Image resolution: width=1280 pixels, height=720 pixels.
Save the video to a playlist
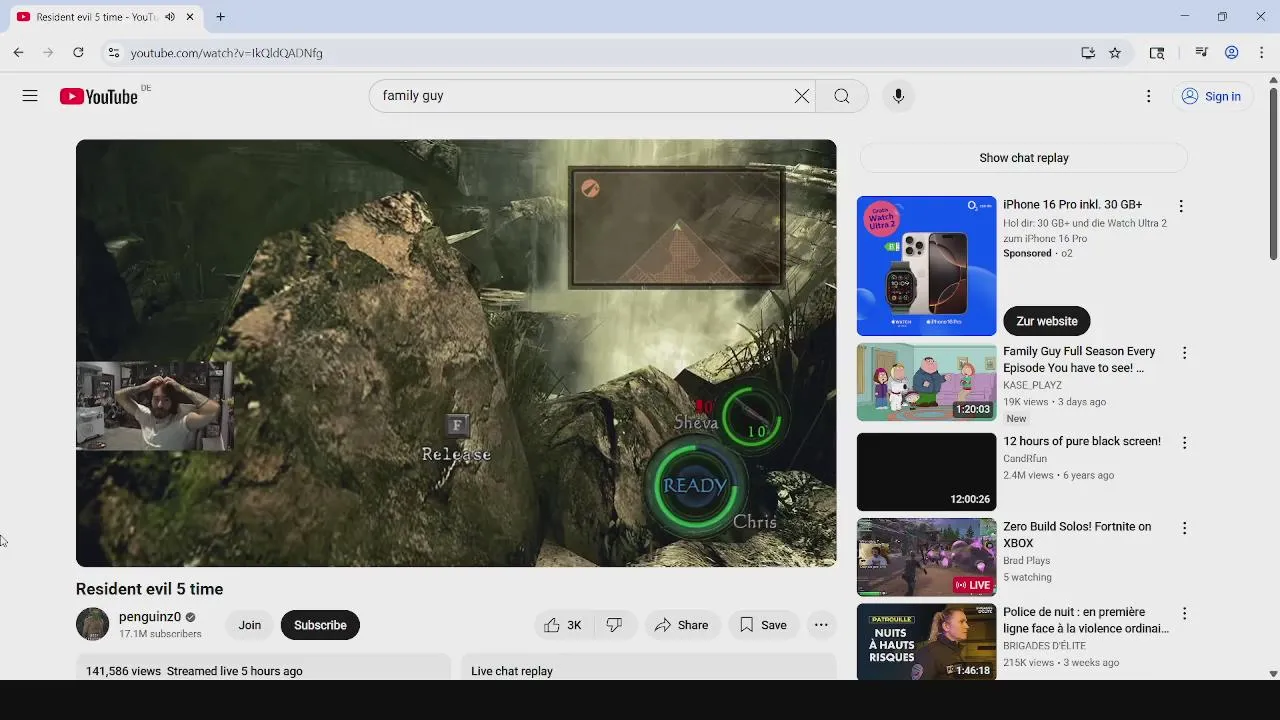point(763,625)
